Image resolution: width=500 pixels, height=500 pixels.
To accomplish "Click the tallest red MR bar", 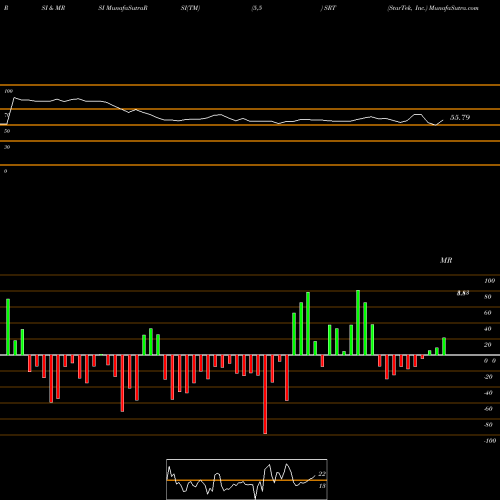I will (265, 394).
